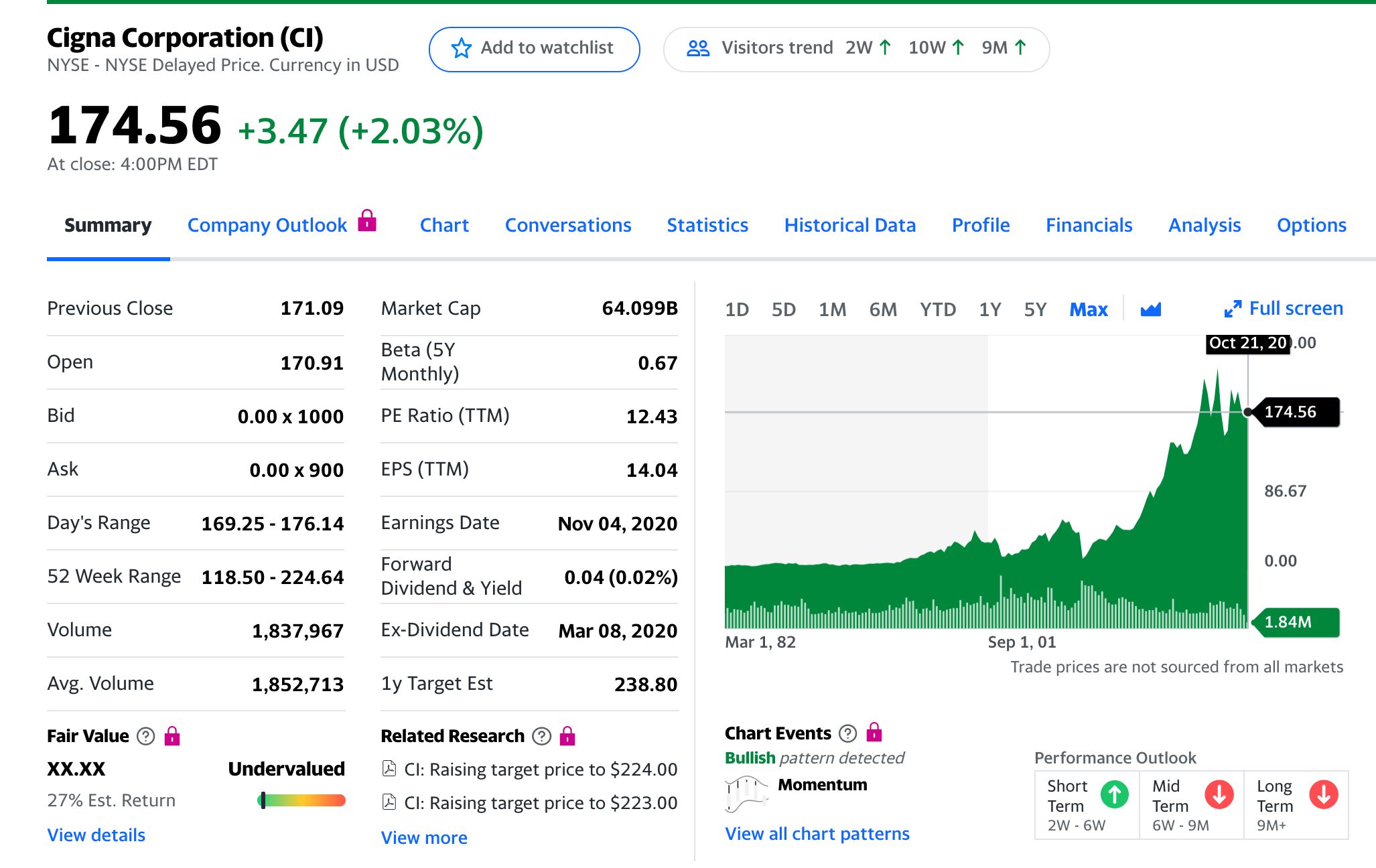Click the Related Research help question icon

coord(541,736)
